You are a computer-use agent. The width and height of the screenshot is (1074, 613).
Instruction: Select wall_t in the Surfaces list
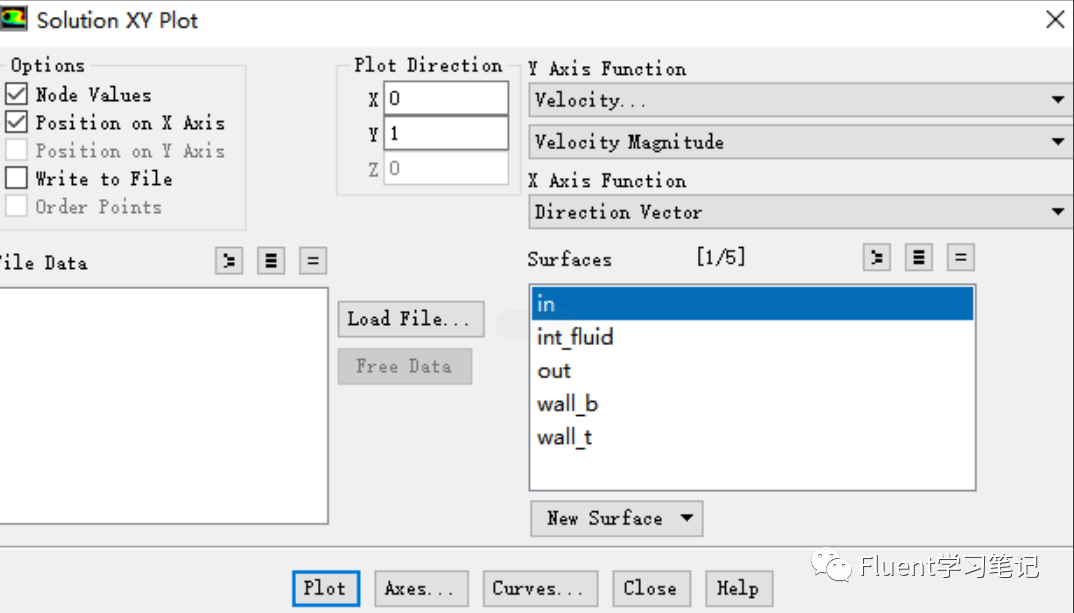pos(567,437)
